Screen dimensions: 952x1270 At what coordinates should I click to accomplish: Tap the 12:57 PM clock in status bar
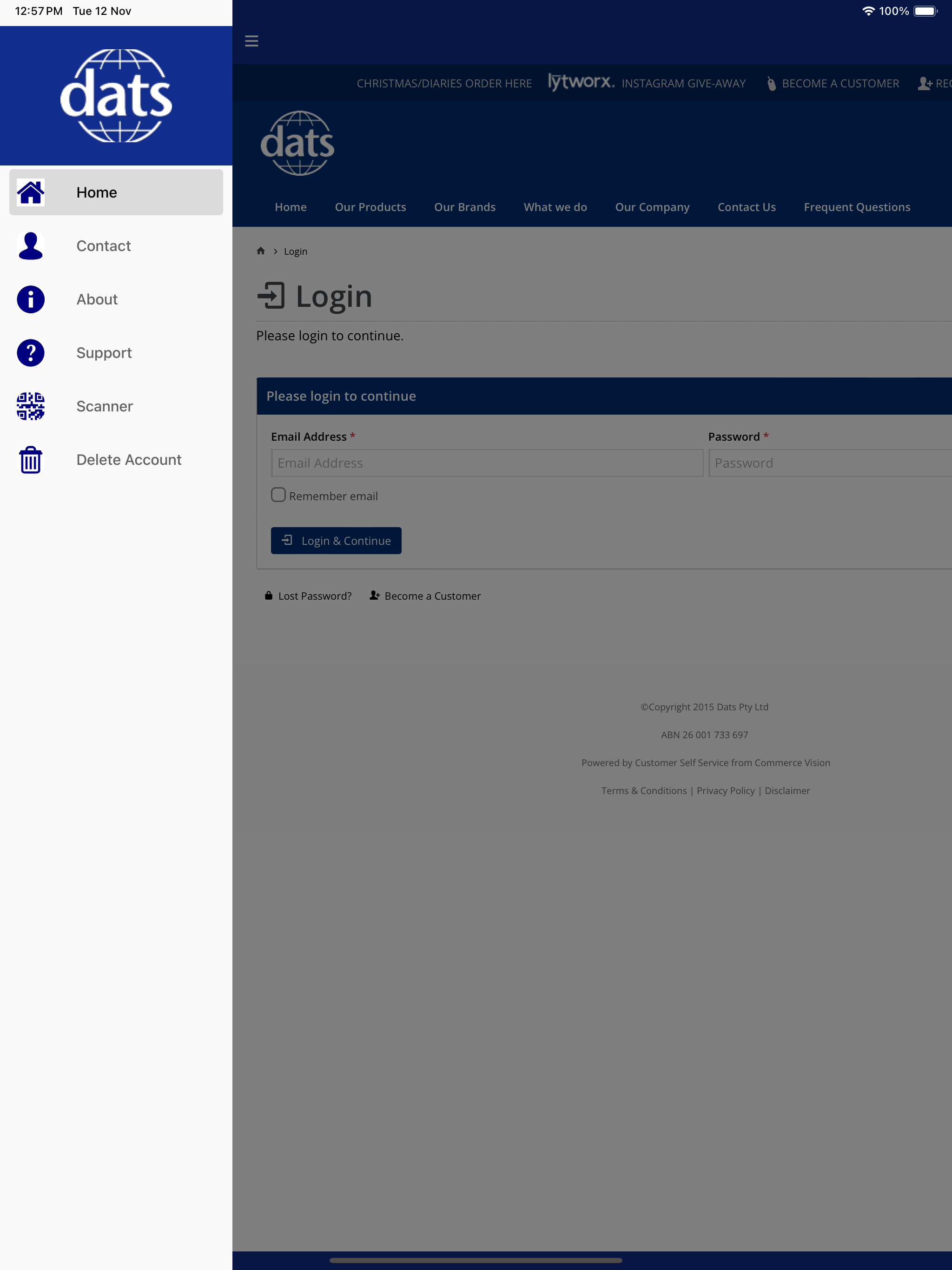[39, 11]
